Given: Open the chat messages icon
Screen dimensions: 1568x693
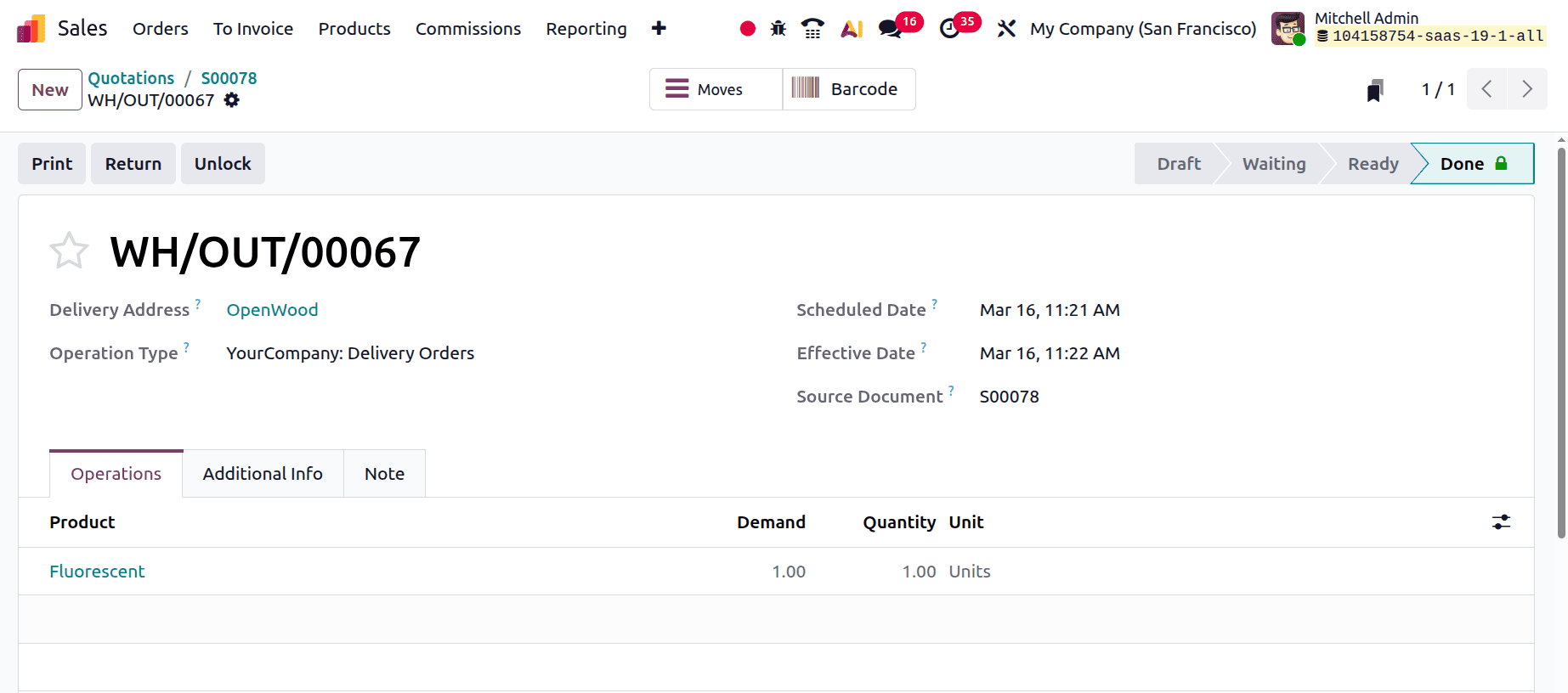Looking at the screenshot, I should pyautogui.click(x=890, y=29).
